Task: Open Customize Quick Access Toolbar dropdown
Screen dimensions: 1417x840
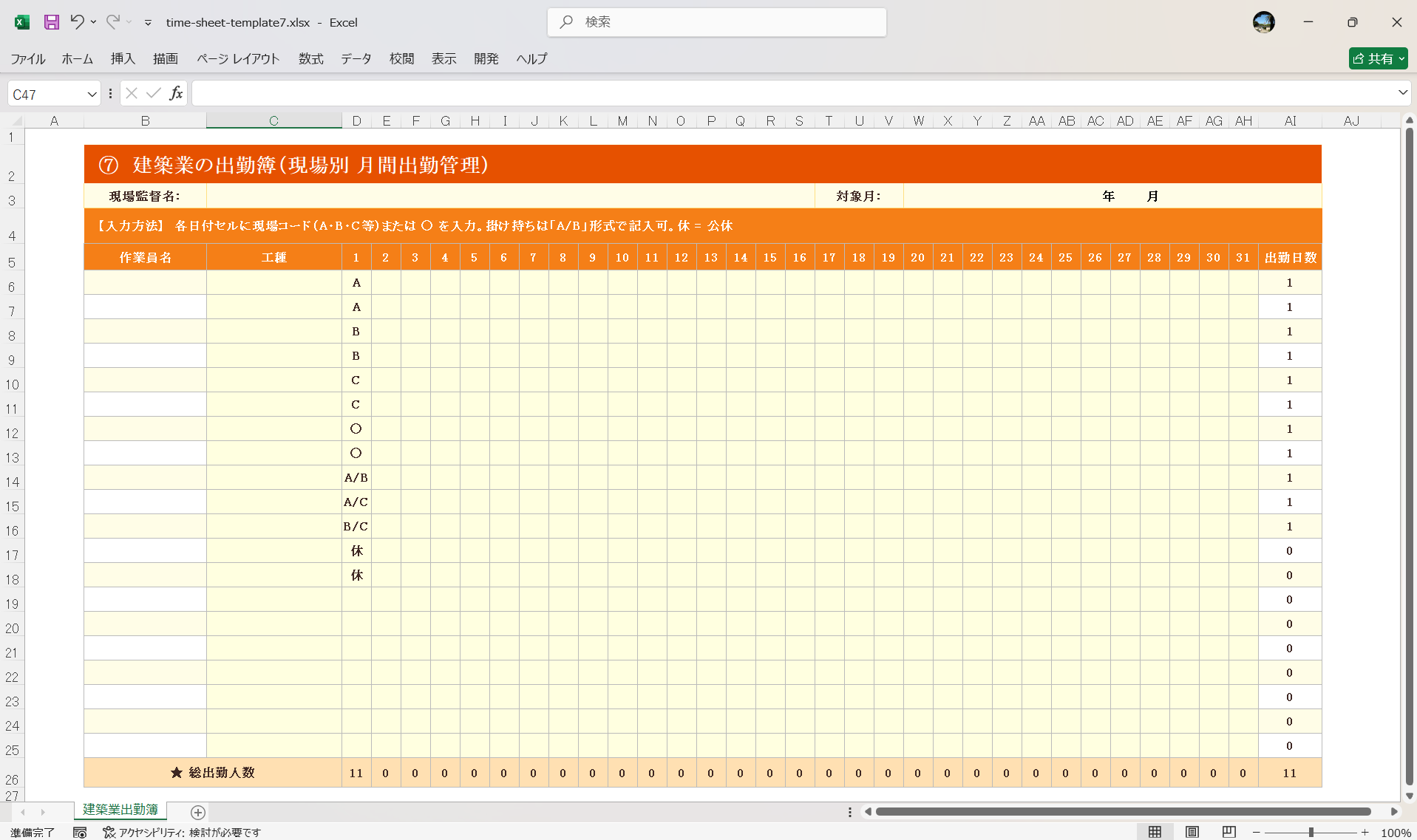Action: pos(148,23)
